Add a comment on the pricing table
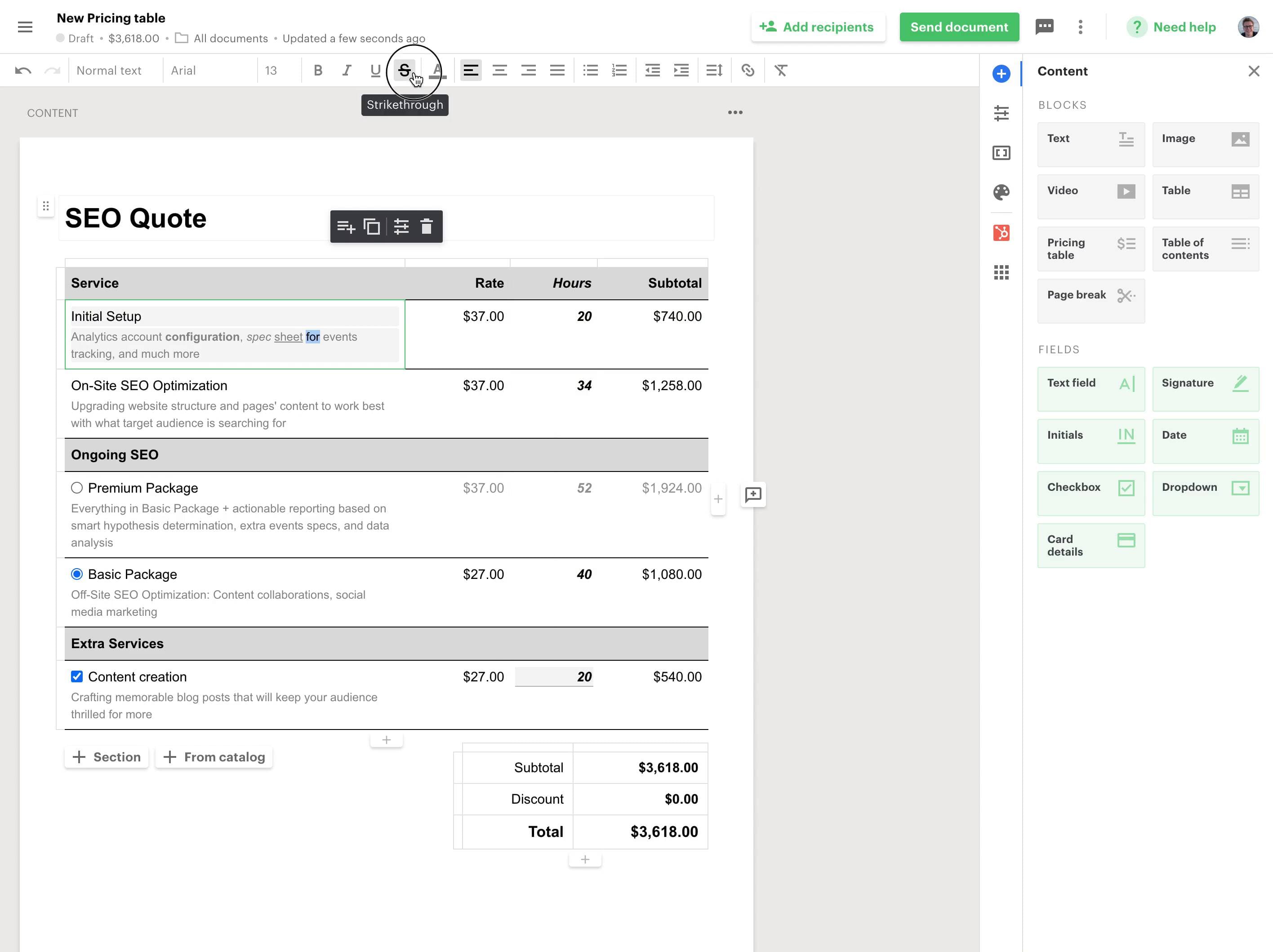The width and height of the screenshot is (1273, 952). click(753, 495)
